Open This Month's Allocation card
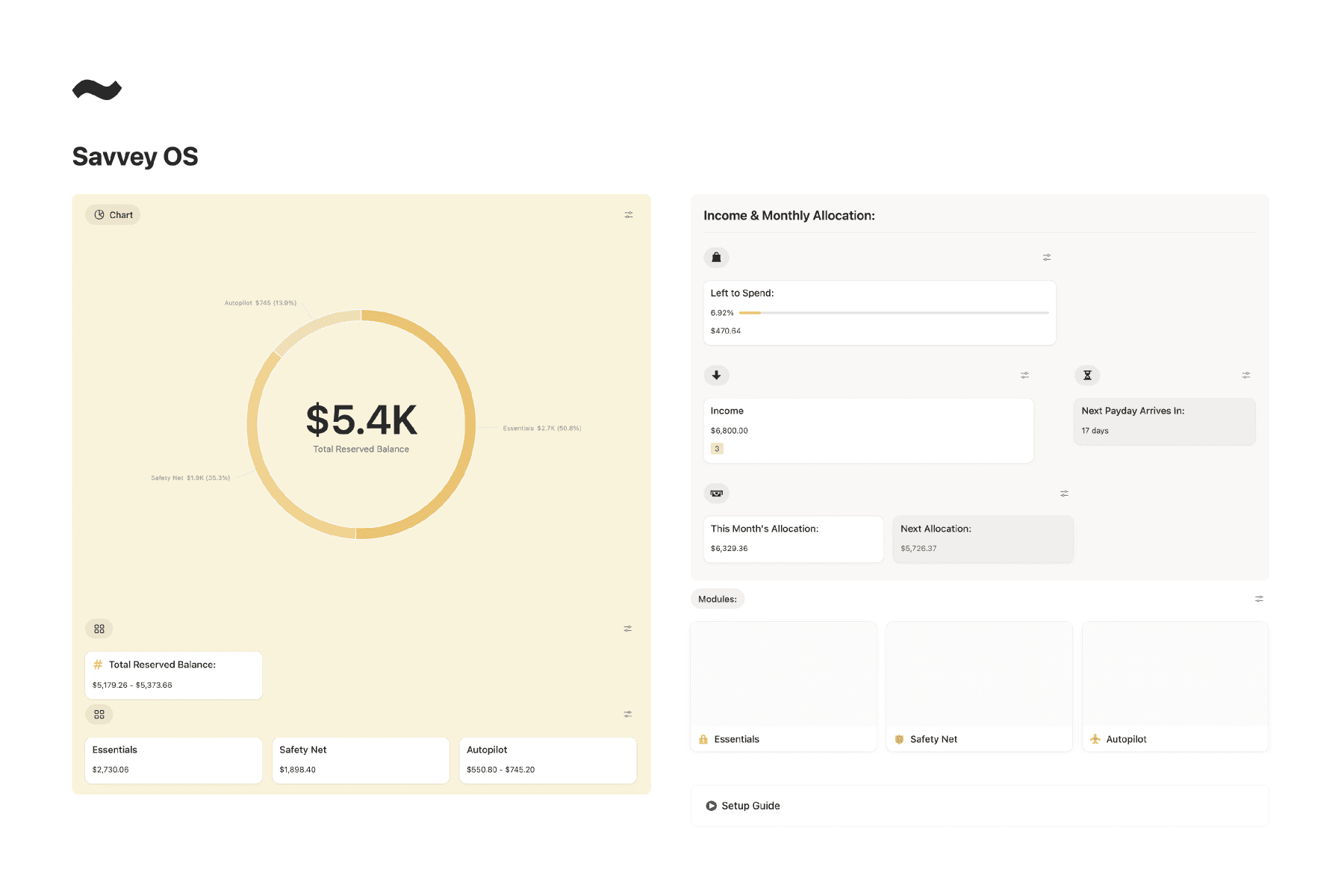 pos(794,539)
